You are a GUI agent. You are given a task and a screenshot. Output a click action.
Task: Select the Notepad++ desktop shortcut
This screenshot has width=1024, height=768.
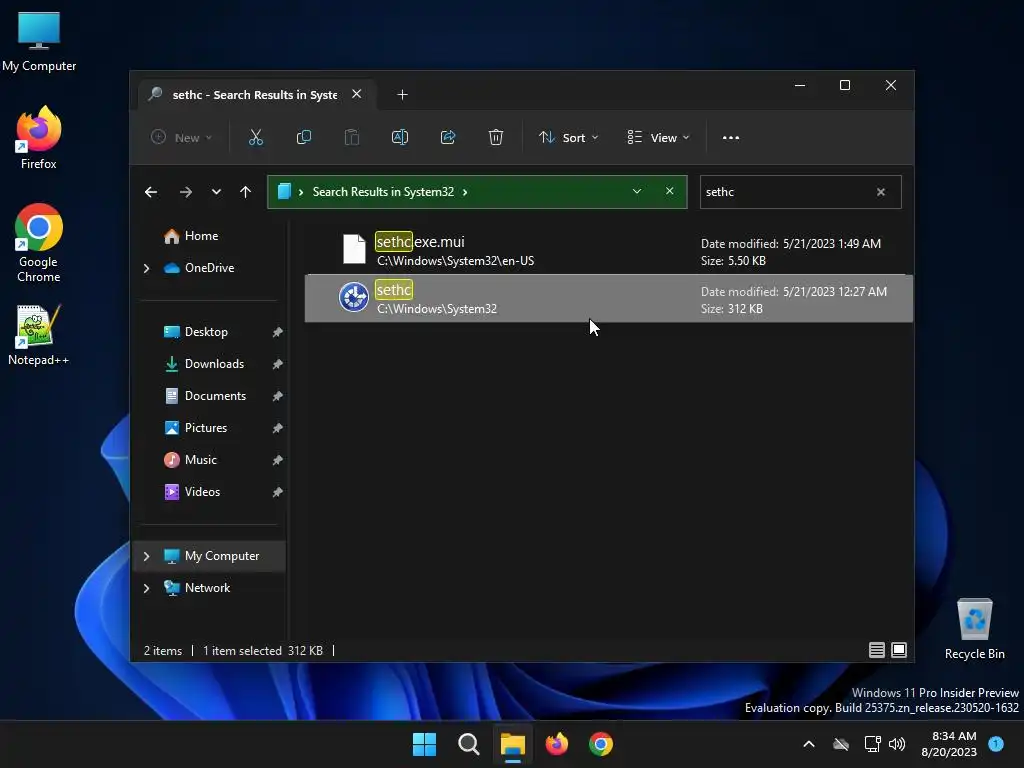click(x=39, y=335)
